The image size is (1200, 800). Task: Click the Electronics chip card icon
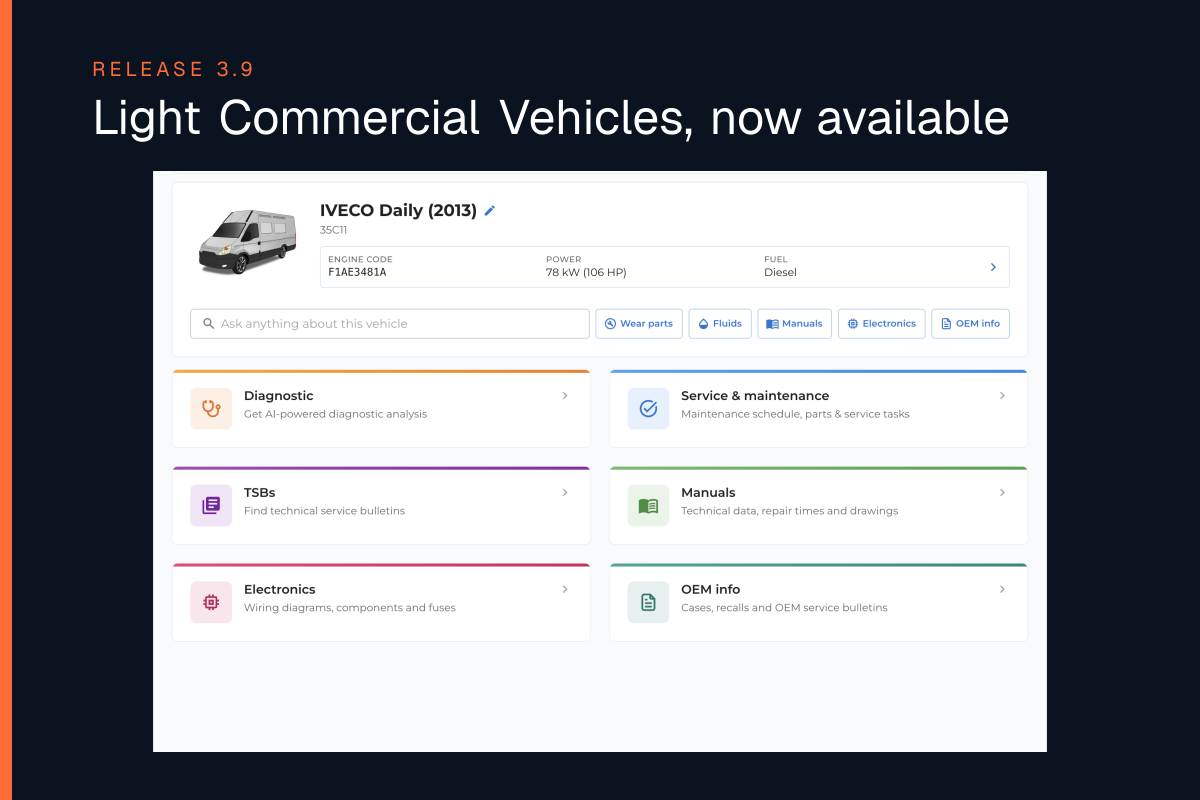pos(211,602)
